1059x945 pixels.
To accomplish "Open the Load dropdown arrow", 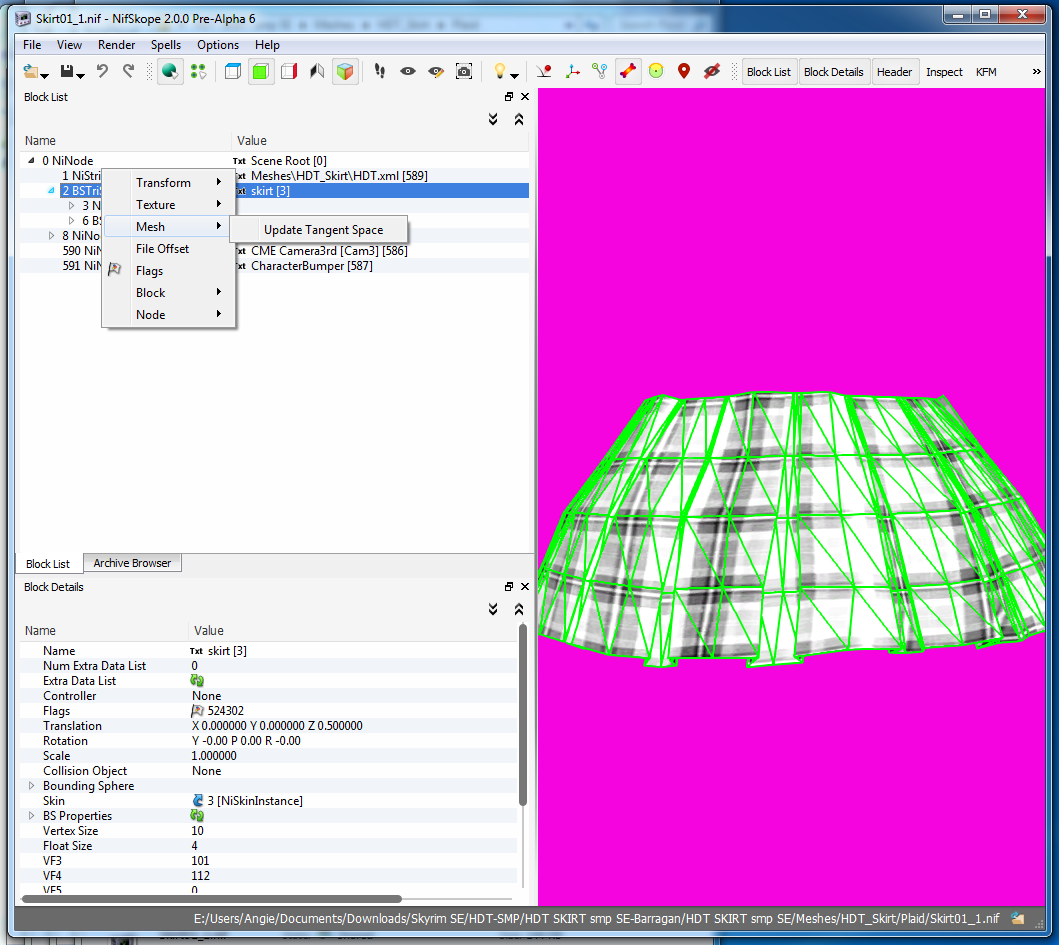I will pyautogui.click(x=45, y=76).
